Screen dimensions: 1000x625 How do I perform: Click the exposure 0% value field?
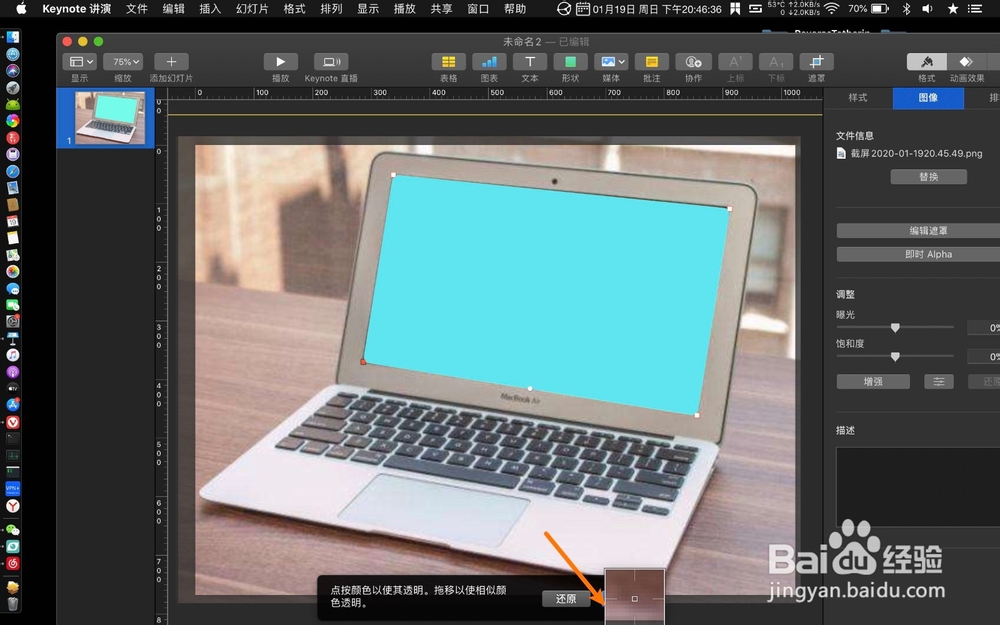point(984,328)
